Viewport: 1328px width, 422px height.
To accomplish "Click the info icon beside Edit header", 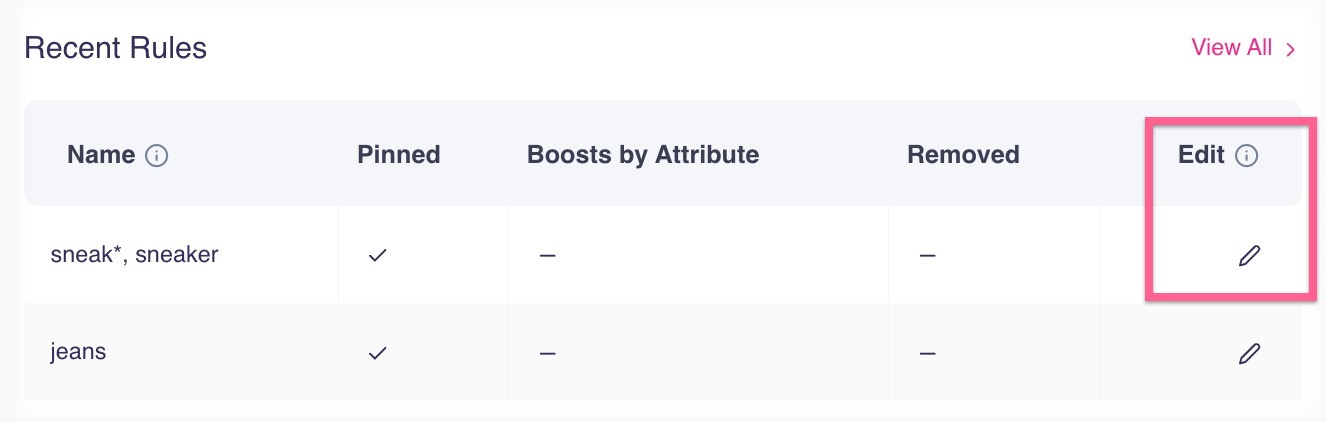I will coord(1246,155).
